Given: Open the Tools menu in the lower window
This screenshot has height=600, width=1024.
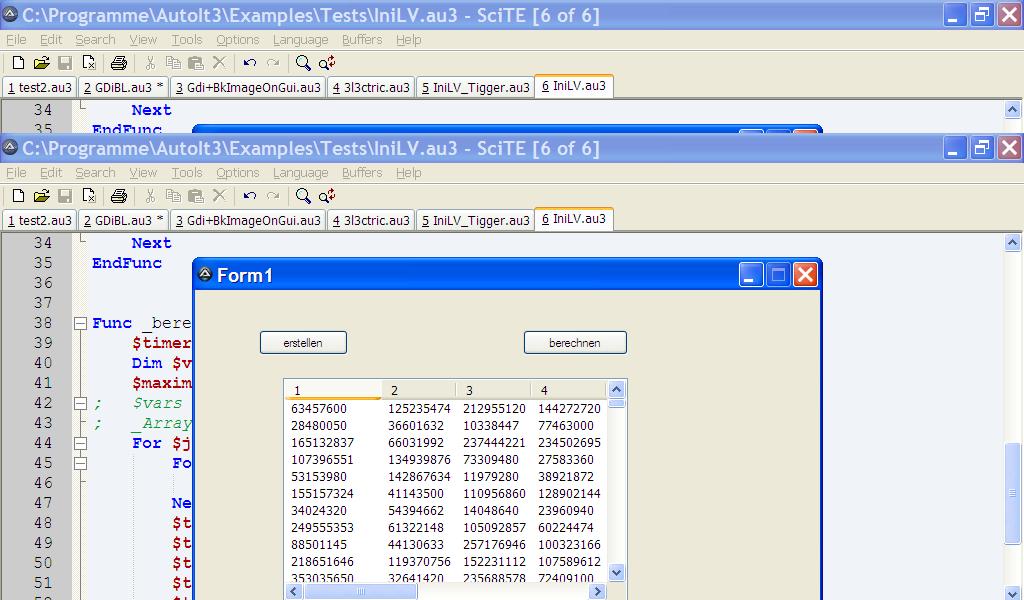Looking at the screenshot, I should click(x=186, y=173).
